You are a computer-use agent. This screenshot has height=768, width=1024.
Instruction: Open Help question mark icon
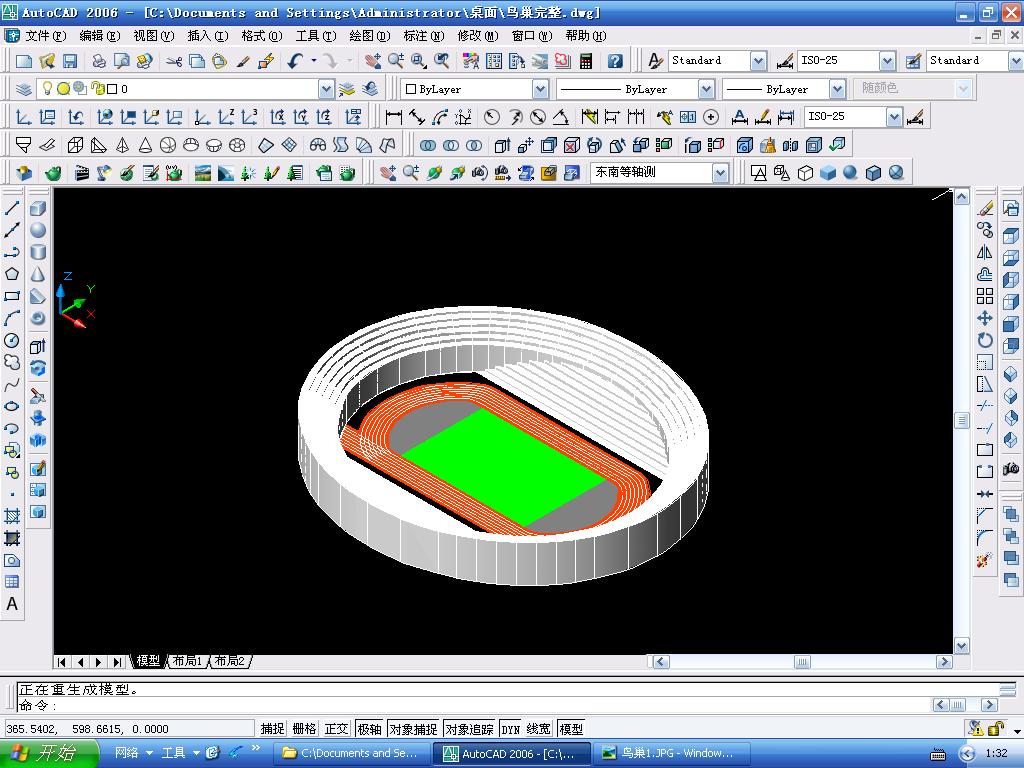click(615, 61)
